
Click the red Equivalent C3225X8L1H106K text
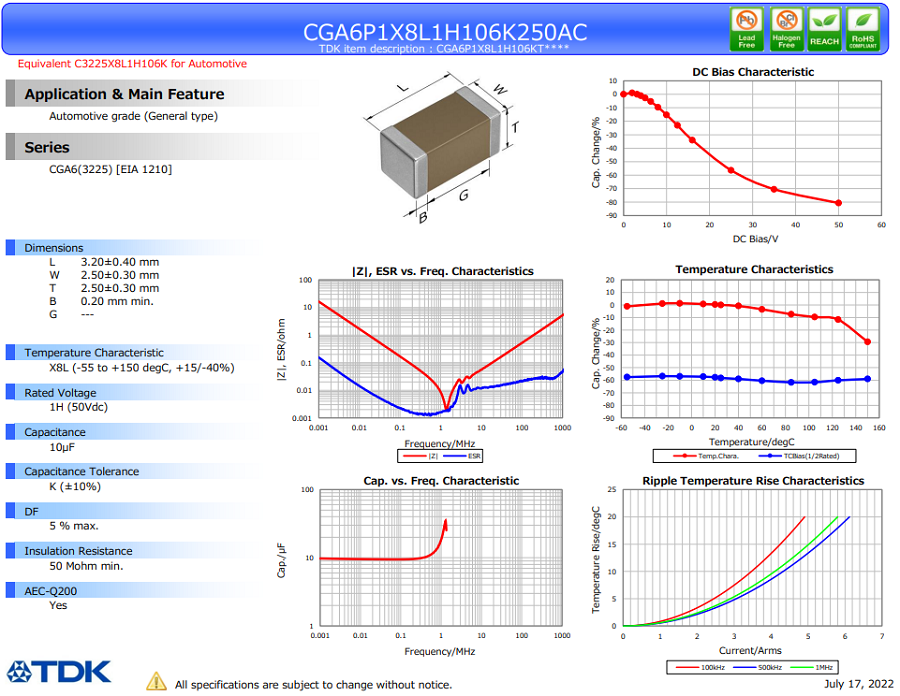[x=132, y=64]
